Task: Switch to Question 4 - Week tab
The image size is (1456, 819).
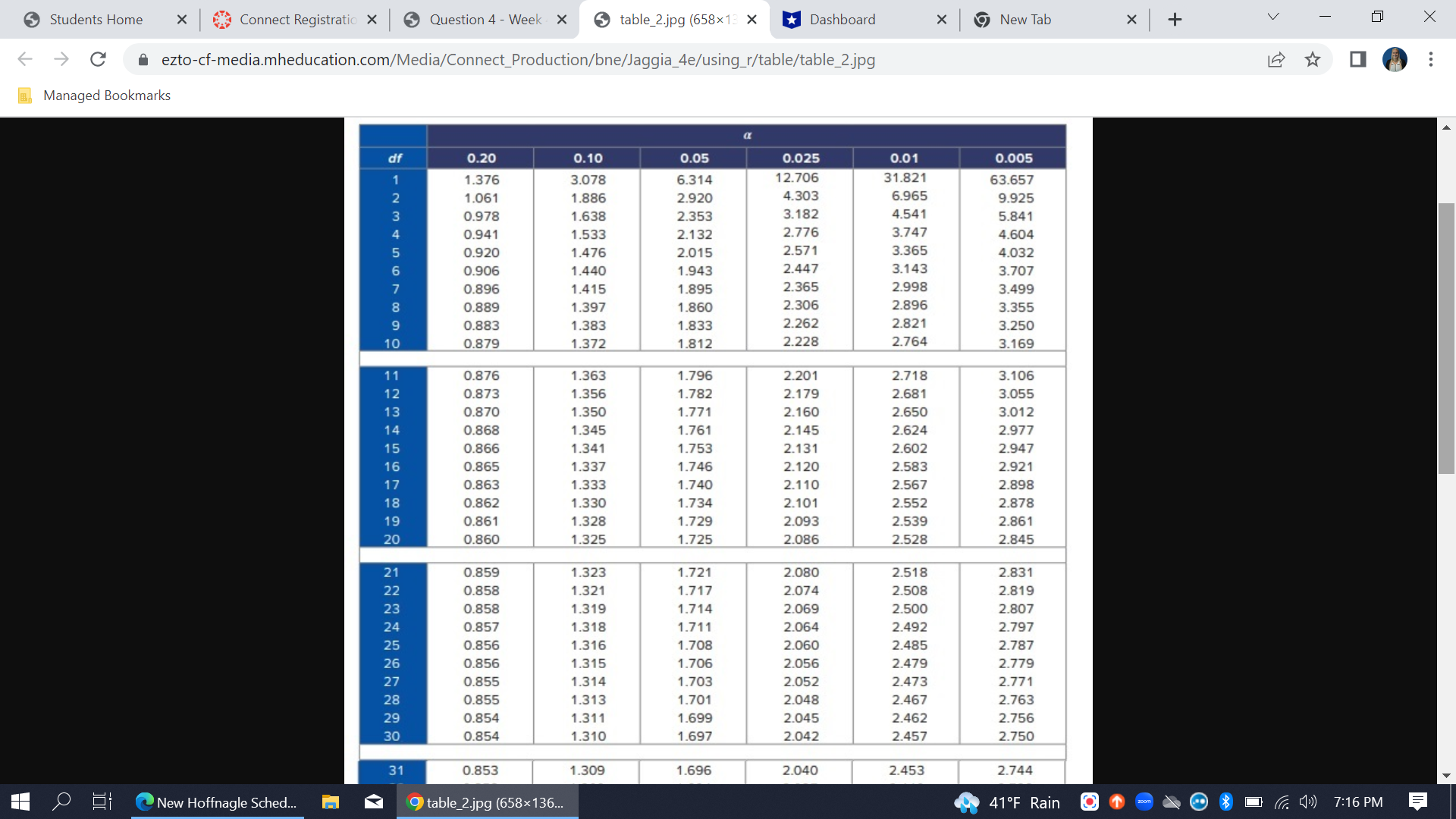Action: [485, 20]
